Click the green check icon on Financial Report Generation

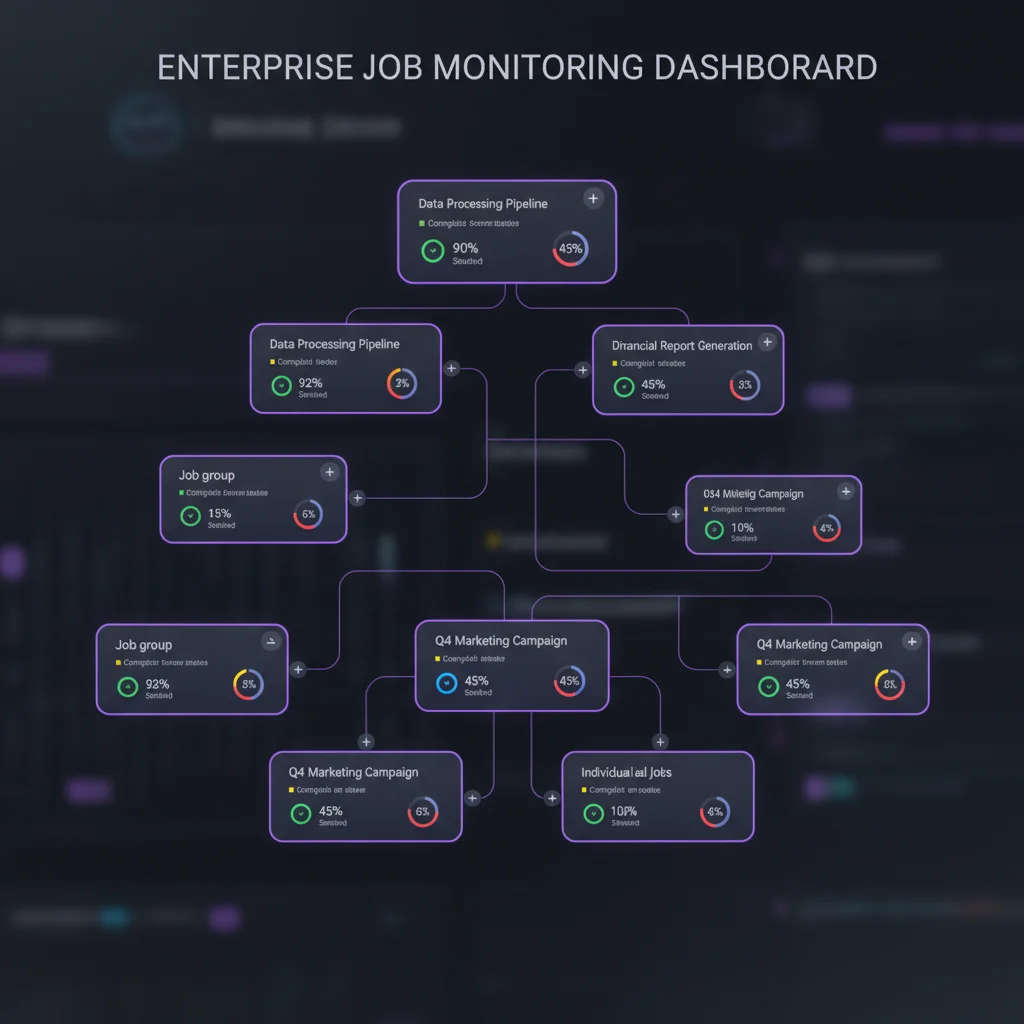624,385
